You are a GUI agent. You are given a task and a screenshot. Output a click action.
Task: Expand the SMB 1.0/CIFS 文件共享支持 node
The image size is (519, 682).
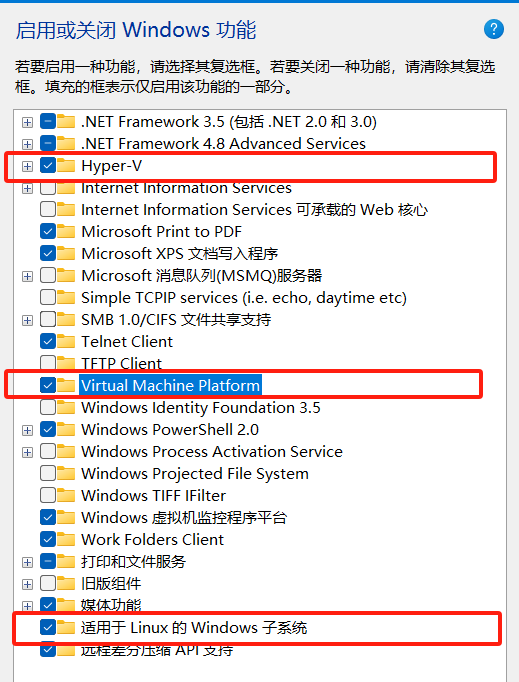[27, 320]
